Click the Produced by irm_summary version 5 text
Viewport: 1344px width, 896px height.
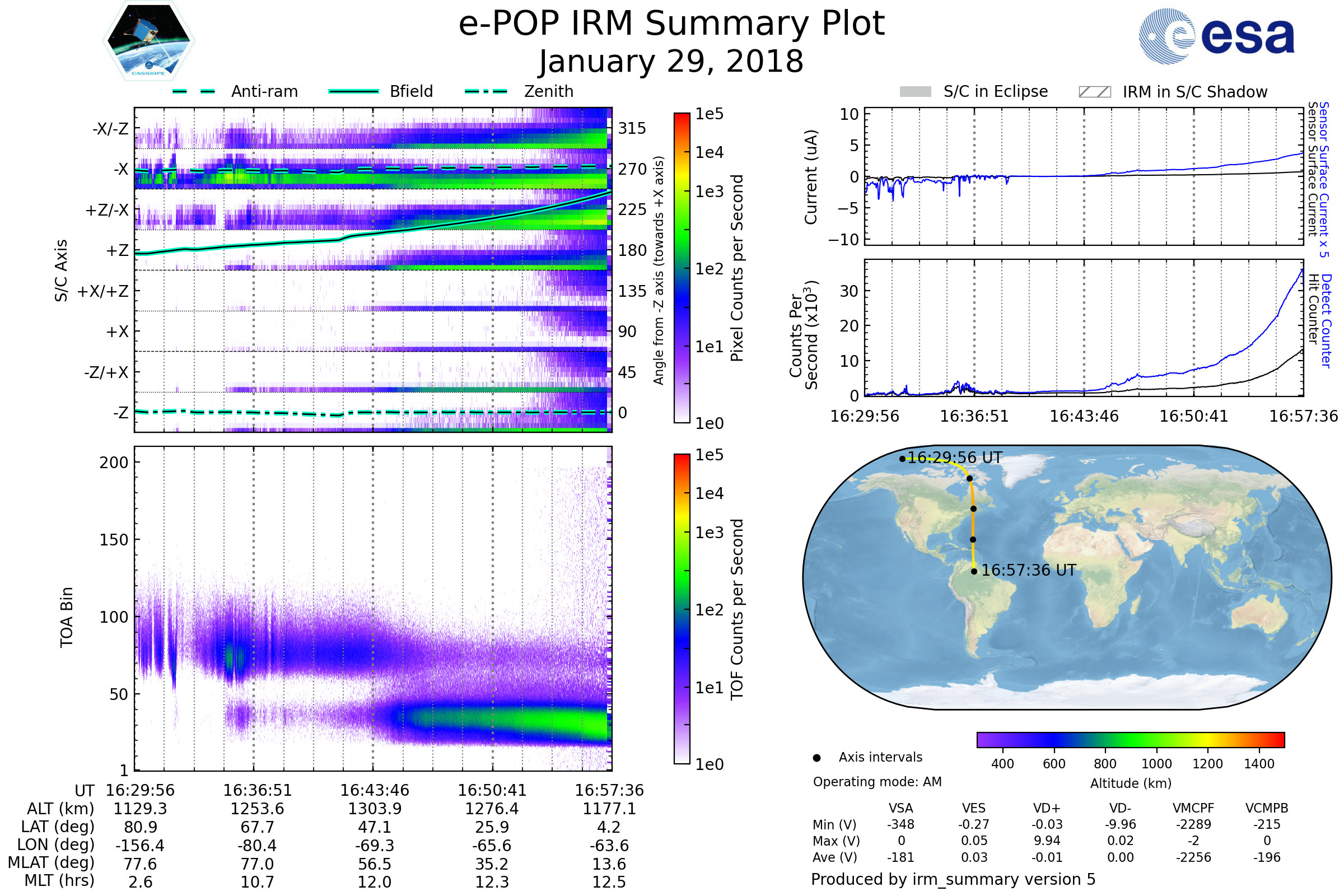953,879
